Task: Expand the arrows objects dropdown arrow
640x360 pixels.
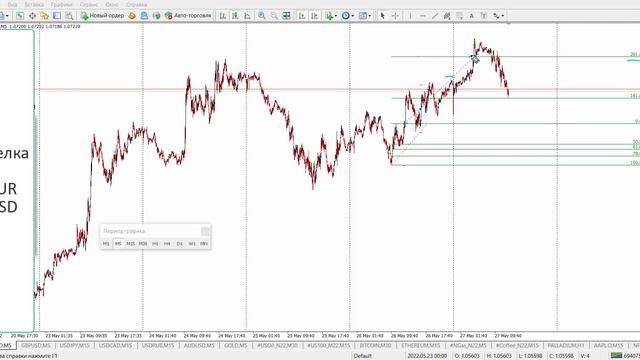Action: pos(503,16)
